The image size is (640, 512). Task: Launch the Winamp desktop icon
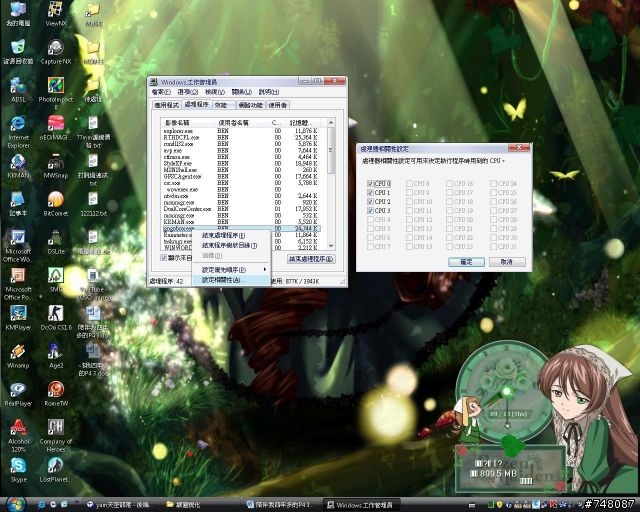click(18, 356)
